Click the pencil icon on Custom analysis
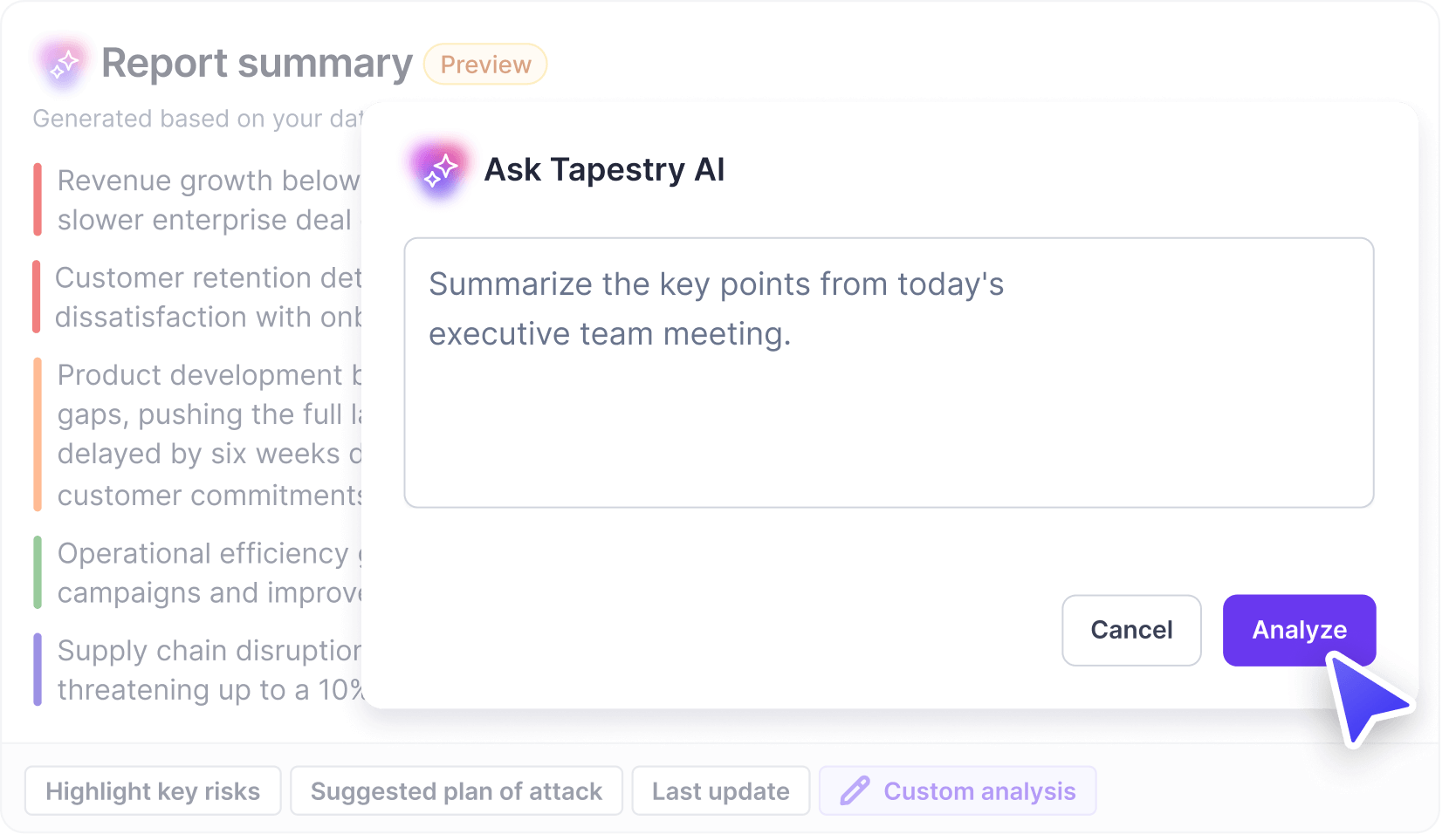 tap(854, 790)
